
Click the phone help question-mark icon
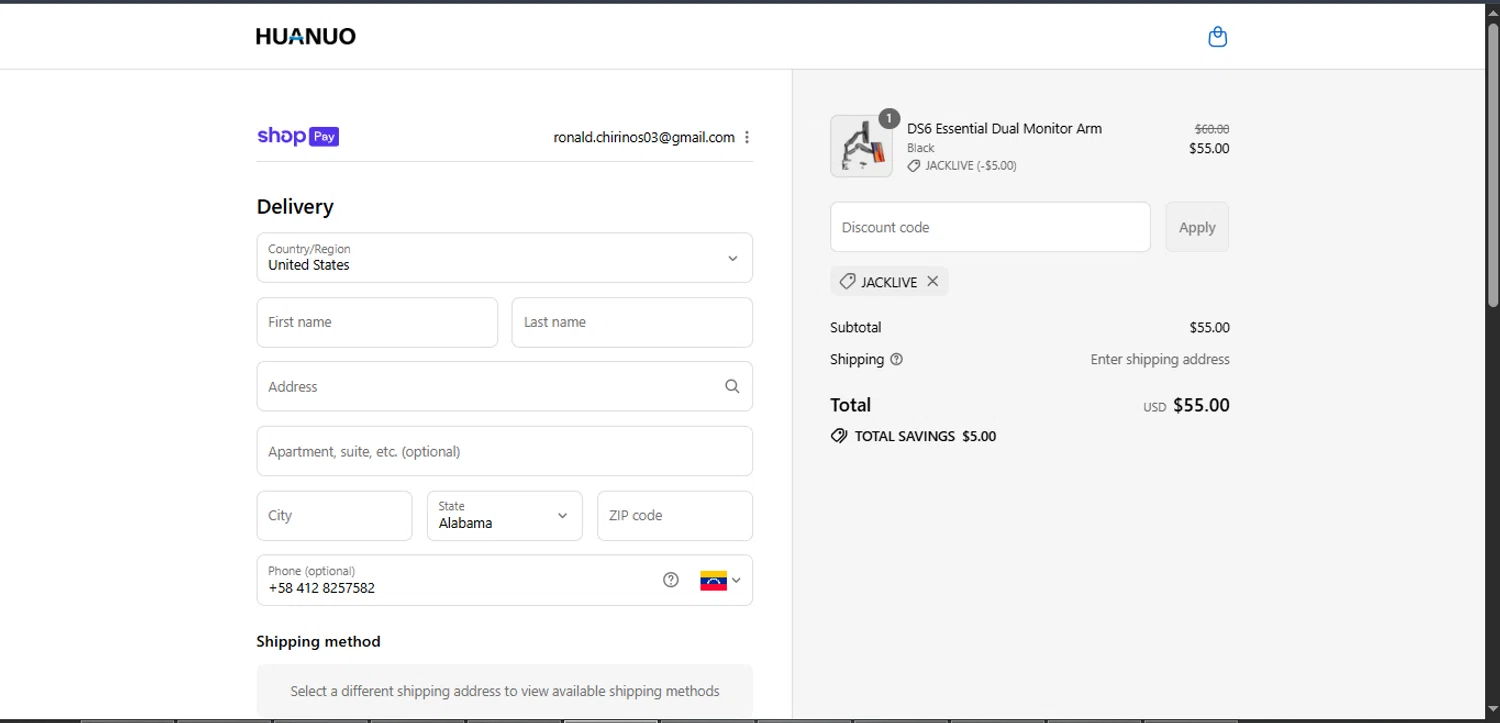point(671,580)
